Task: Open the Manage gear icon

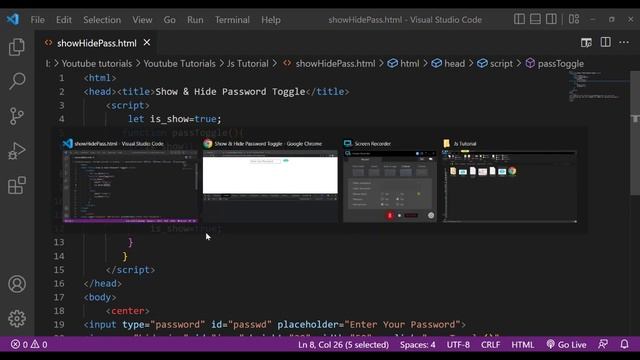Action: 17,318
